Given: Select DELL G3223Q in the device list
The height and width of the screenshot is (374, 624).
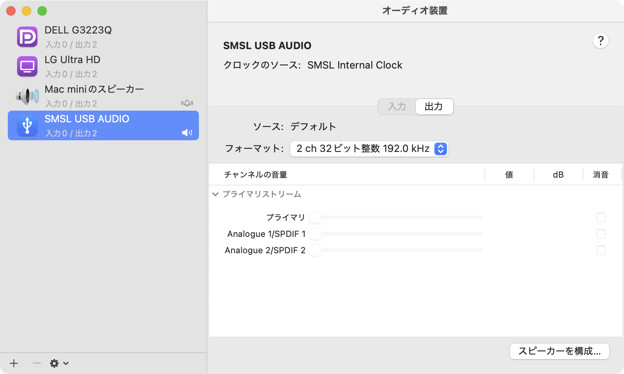Looking at the screenshot, I should tap(103, 37).
